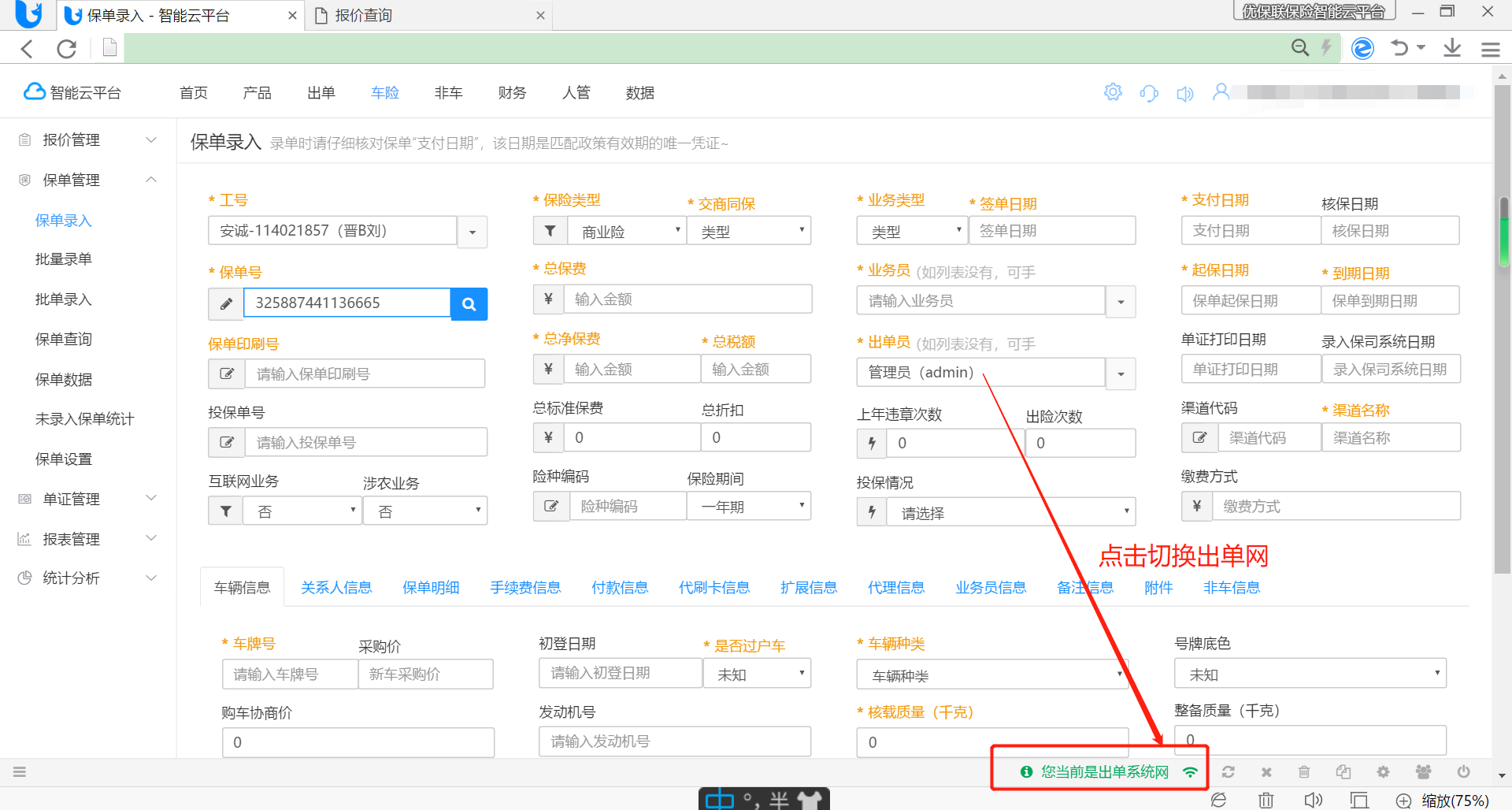
Task: Expand the 报表管理 sidebar section
Action: [x=88, y=539]
